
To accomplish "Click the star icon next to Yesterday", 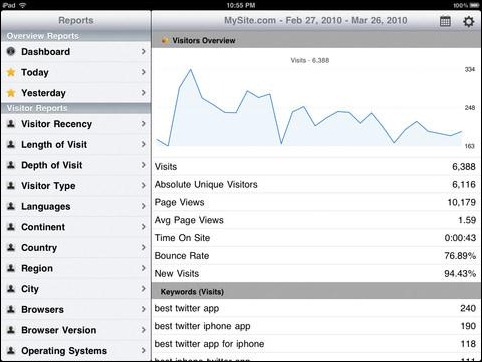I will pyautogui.click(x=11, y=93).
